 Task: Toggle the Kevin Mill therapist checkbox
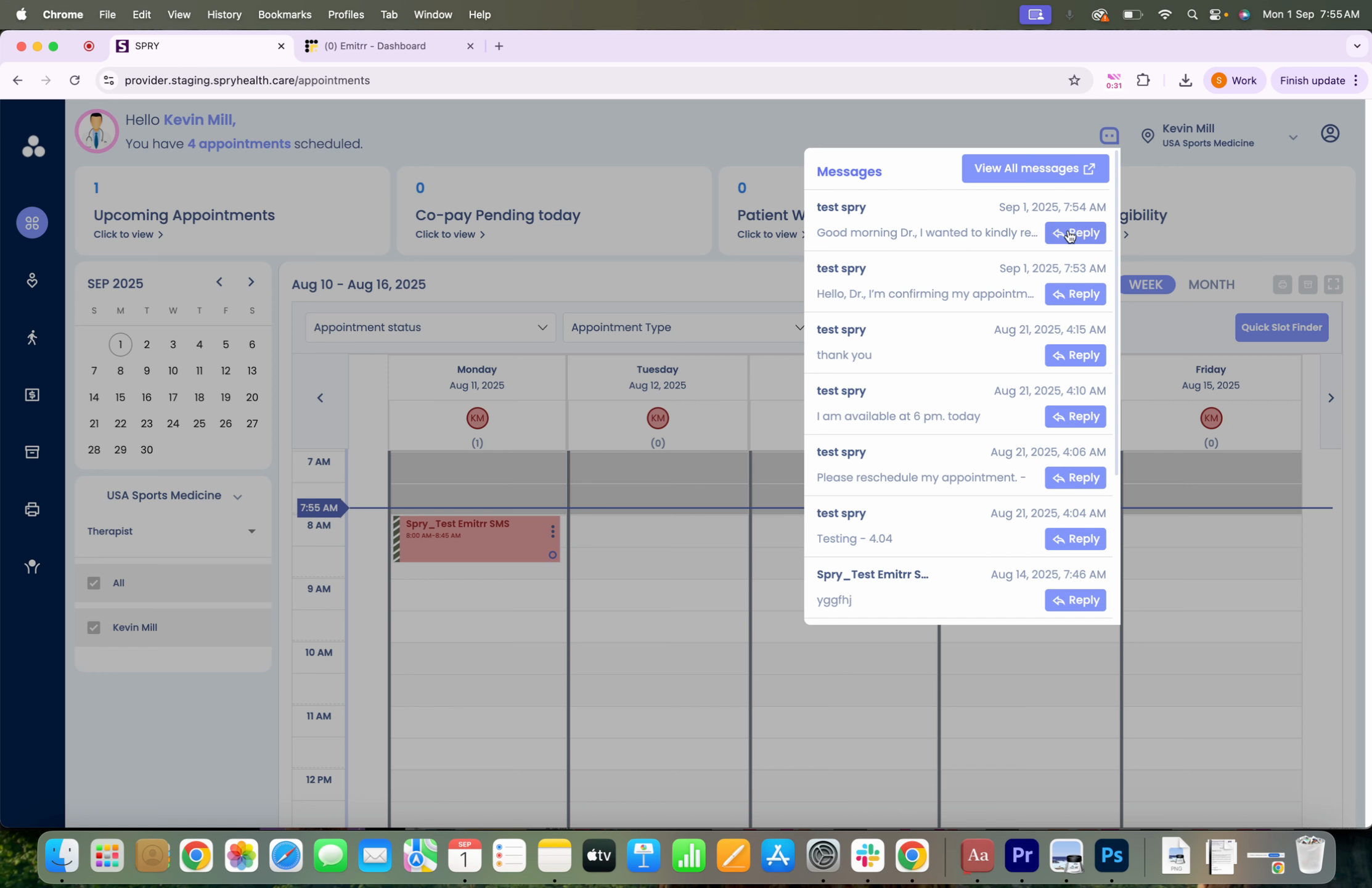tap(94, 627)
